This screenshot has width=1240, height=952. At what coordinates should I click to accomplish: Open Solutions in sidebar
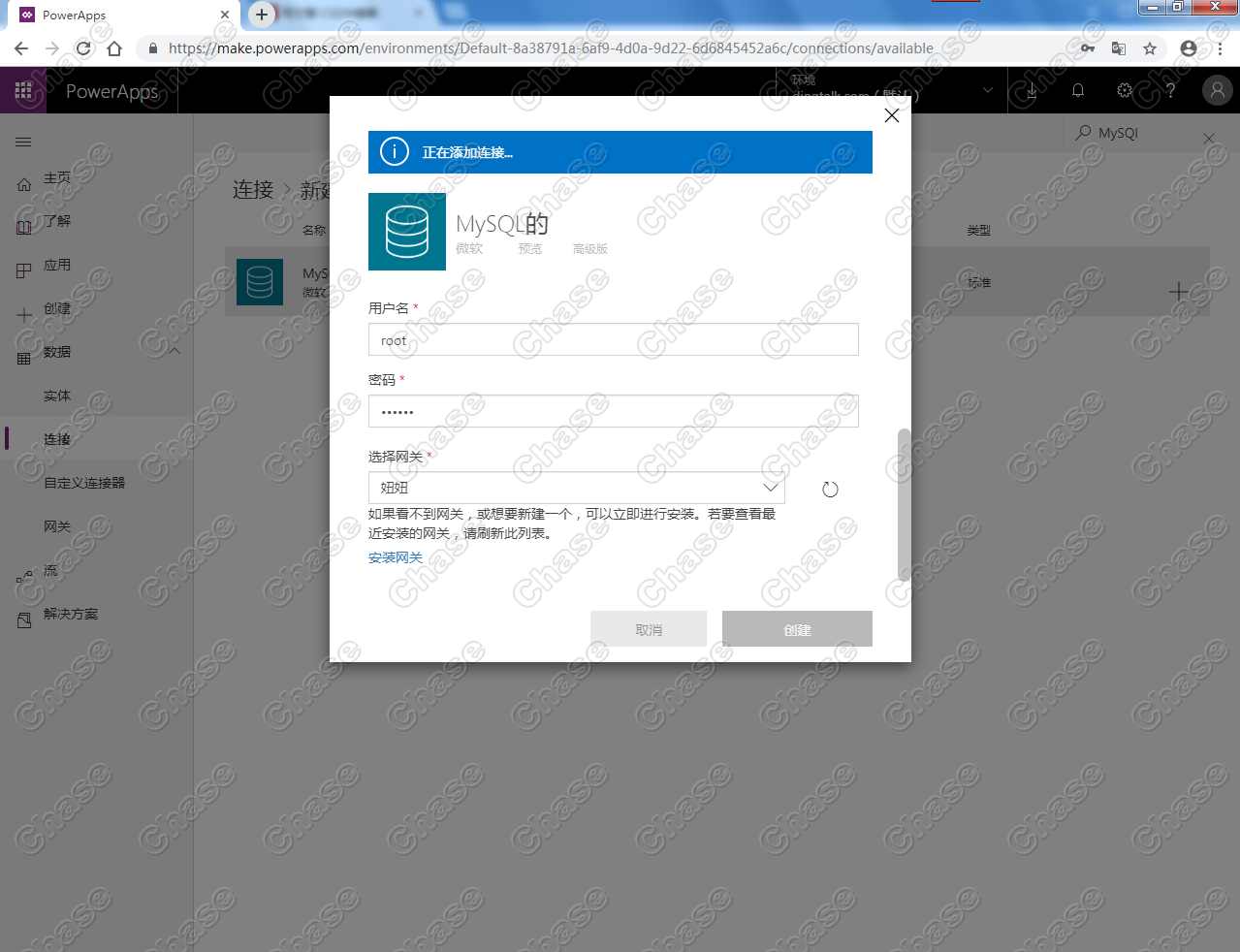pos(71,614)
